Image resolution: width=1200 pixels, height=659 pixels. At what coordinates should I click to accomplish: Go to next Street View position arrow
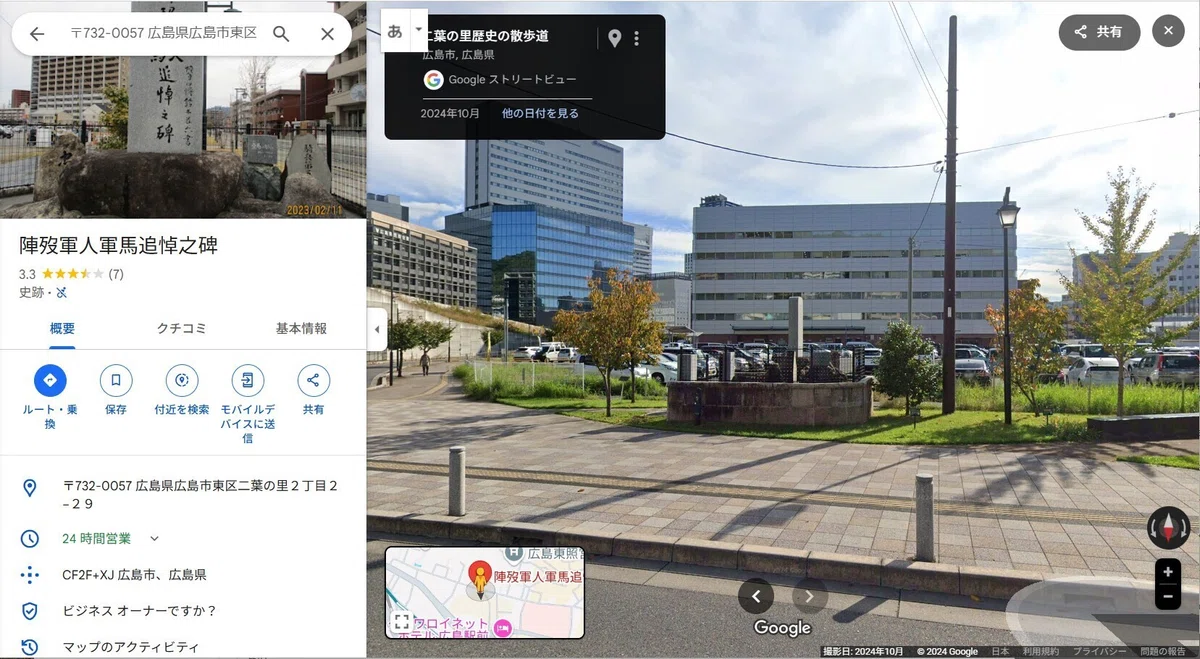[810, 597]
